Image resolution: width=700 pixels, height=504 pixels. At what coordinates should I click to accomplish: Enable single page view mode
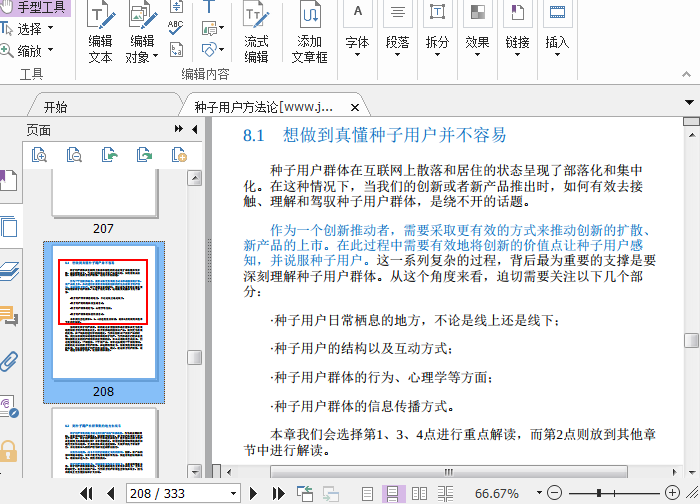(367, 493)
